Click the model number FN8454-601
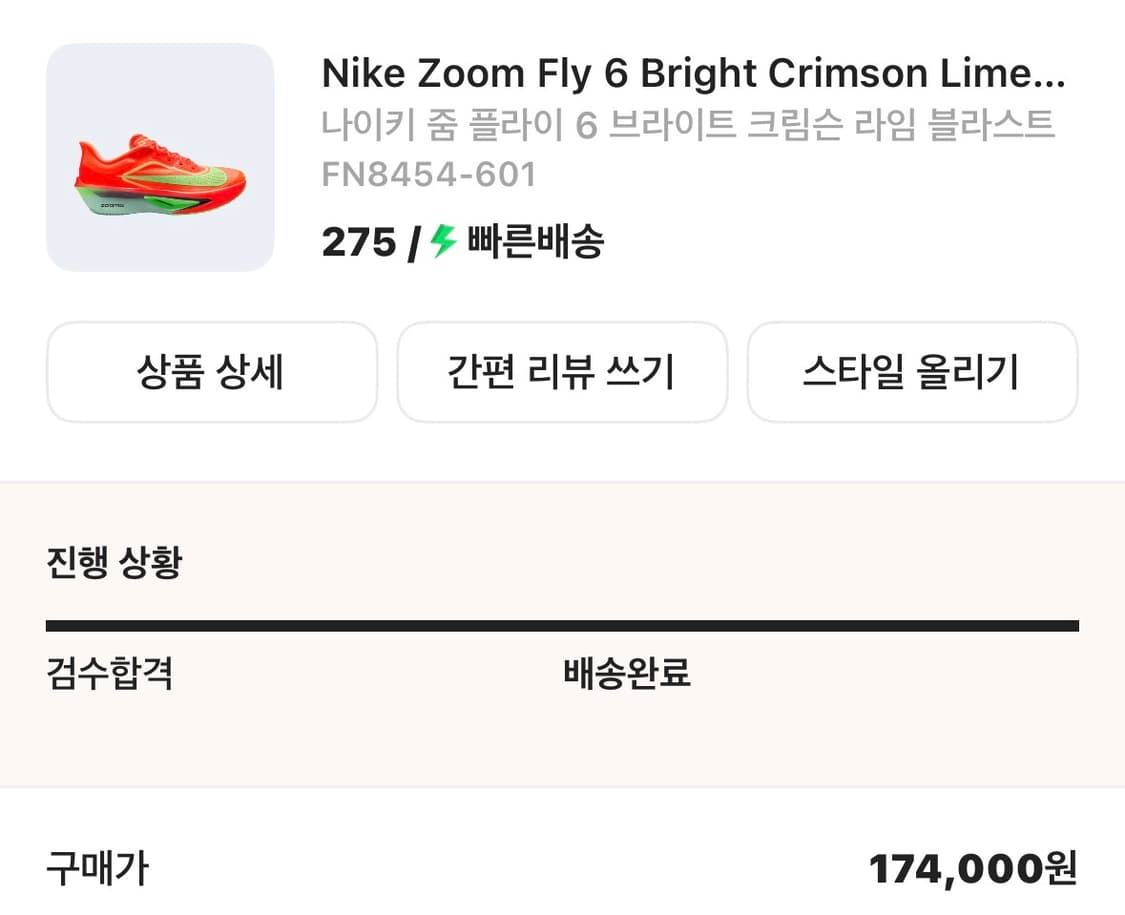Viewport: 1125px width, 915px height. pyautogui.click(x=429, y=175)
